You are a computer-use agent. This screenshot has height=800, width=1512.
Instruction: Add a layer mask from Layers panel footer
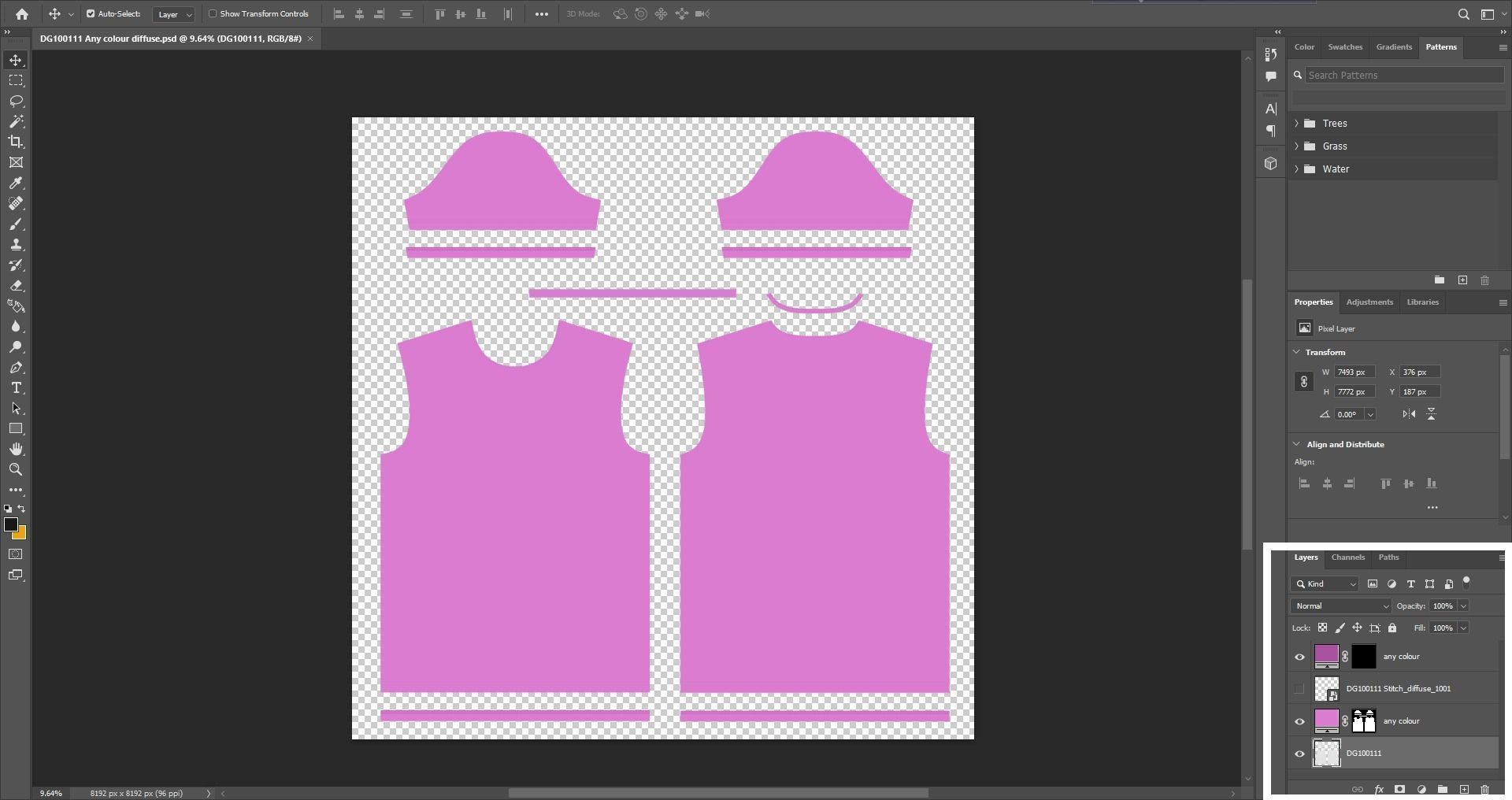pyautogui.click(x=1399, y=789)
